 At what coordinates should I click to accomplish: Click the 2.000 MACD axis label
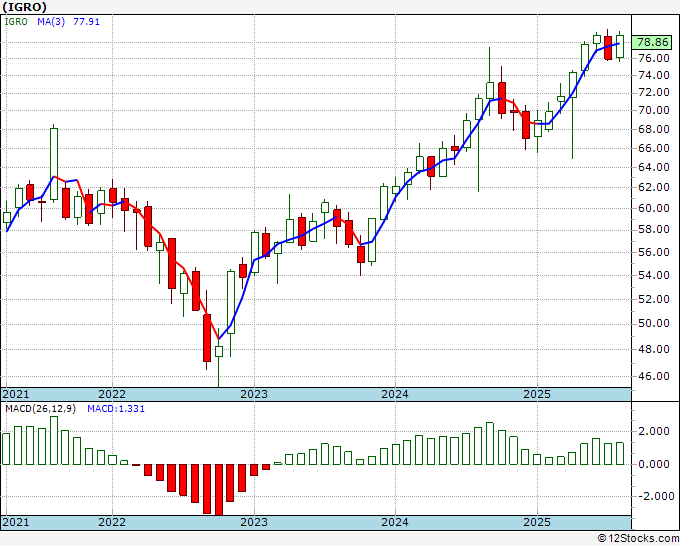coord(654,432)
